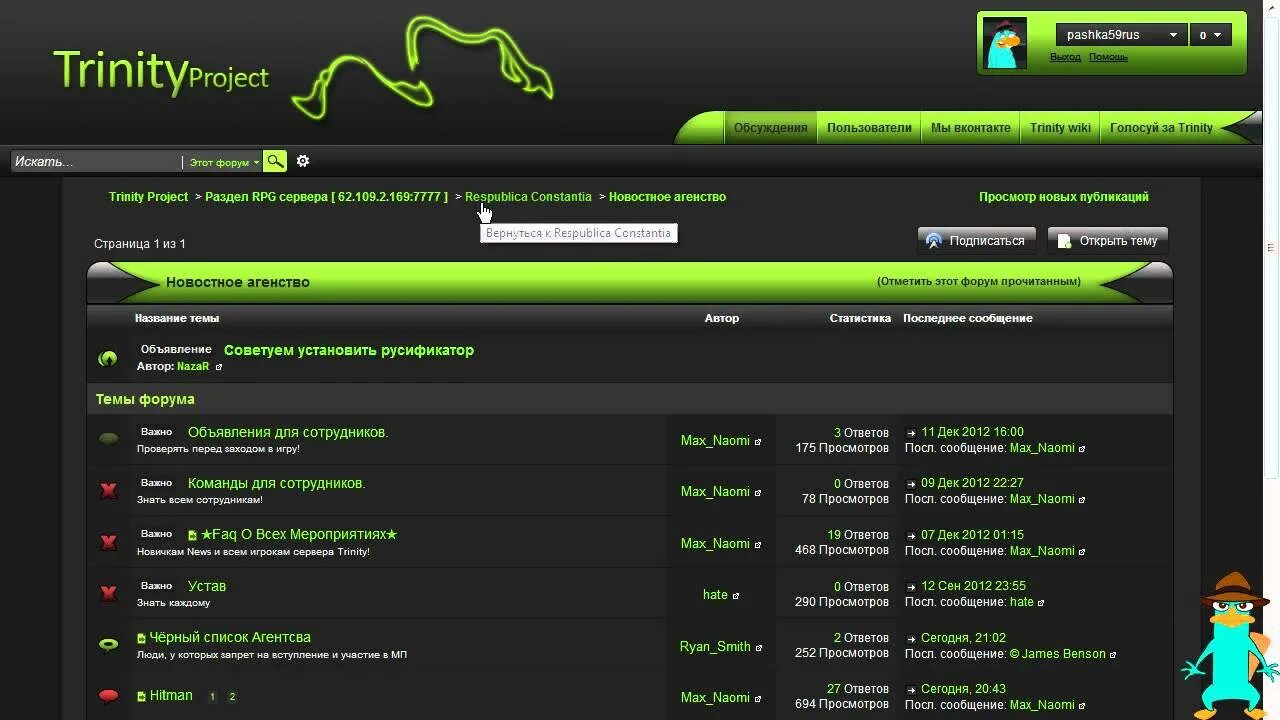This screenshot has width=1280, height=720.
Task: Open the Пользователи tab
Action: coord(869,128)
